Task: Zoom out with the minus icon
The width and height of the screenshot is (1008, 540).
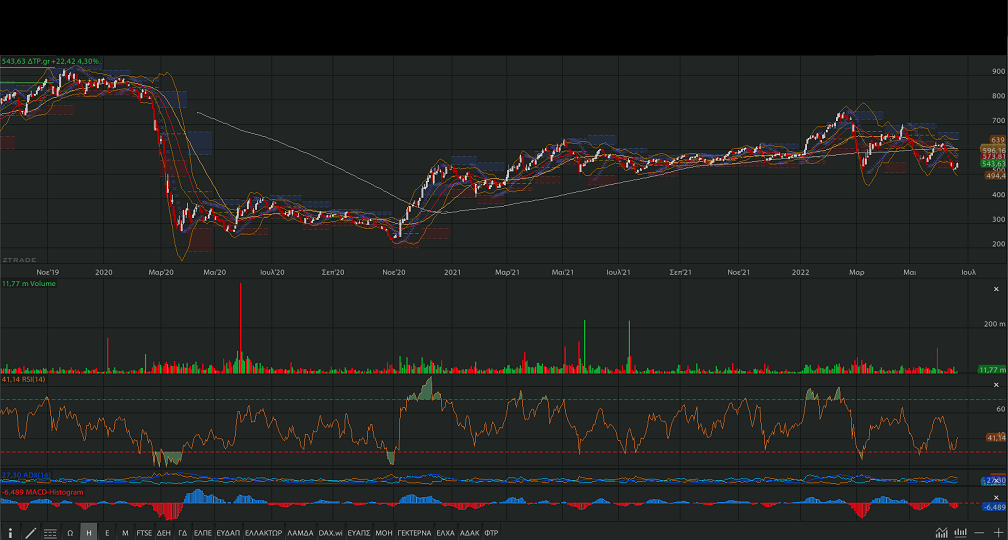Action: coord(979,533)
